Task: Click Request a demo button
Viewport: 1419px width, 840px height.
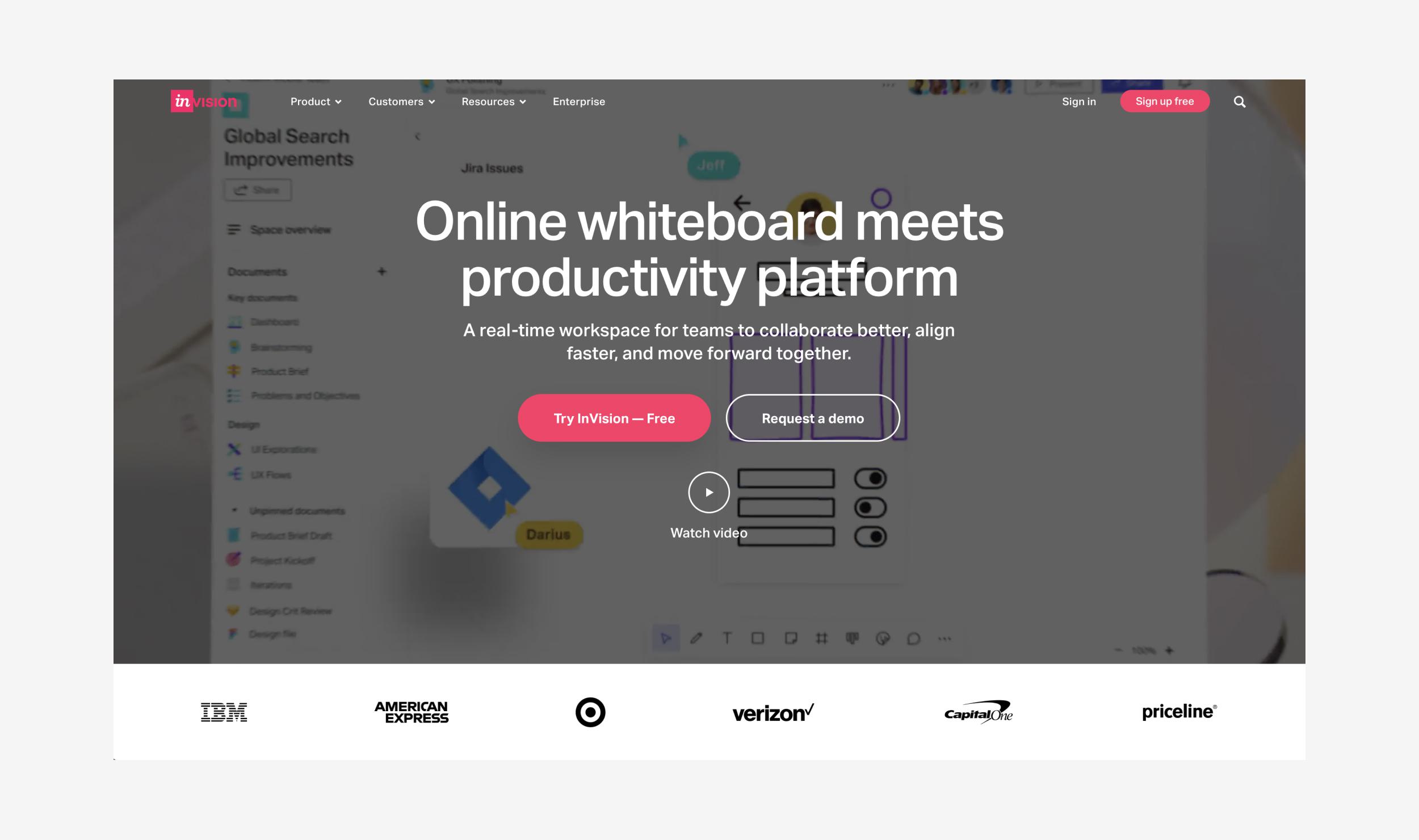Action: click(x=813, y=418)
